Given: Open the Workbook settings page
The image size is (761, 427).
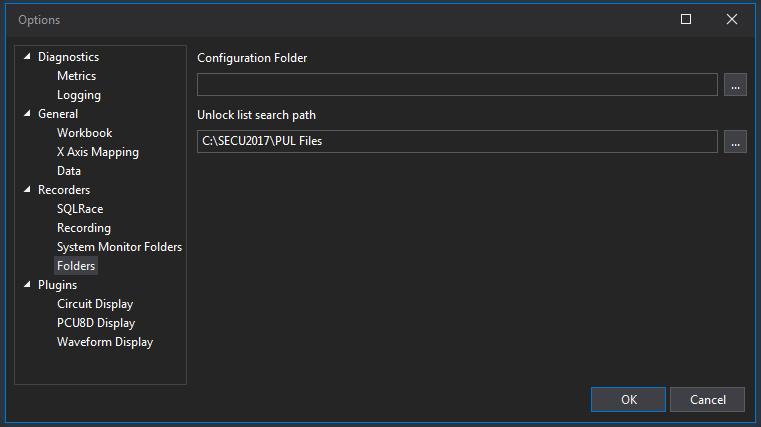Looking at the screenshot, I should coord(84,133).
